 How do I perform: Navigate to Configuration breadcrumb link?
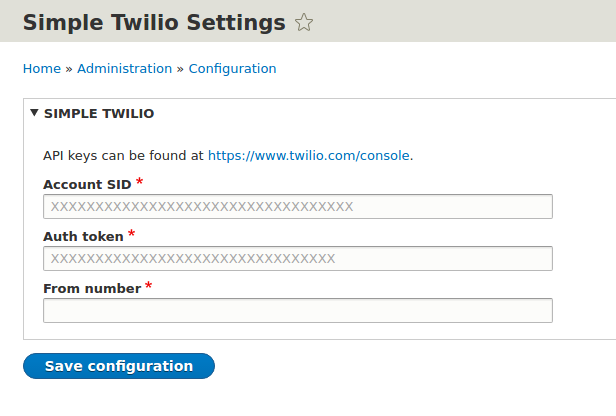coord(233,69)
